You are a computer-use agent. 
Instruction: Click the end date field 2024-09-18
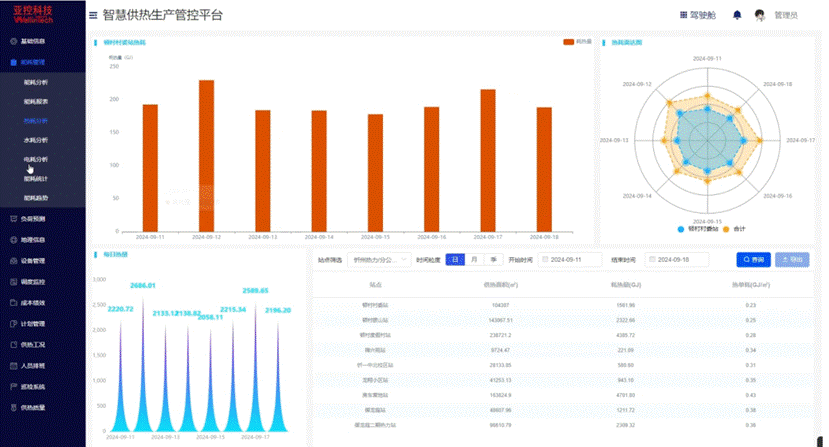677,260
